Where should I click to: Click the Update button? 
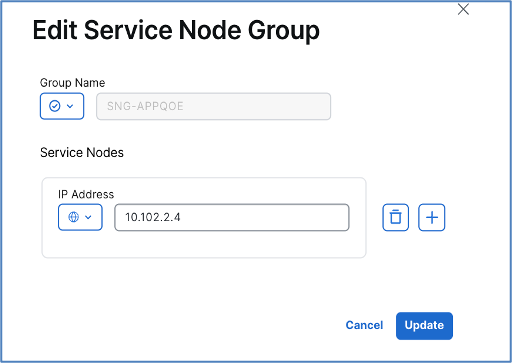[x=424, y=326]
